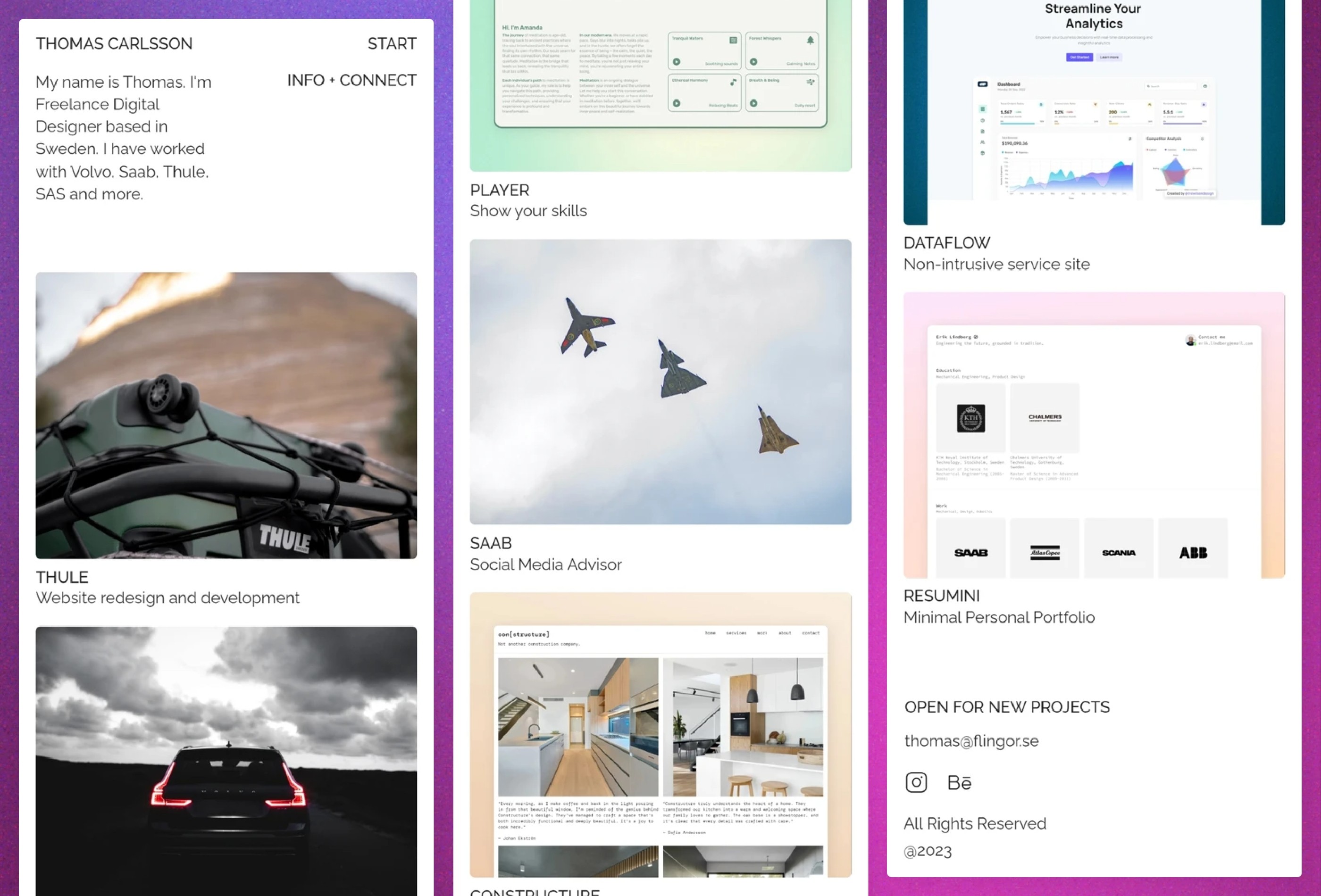Email thomas@flingor.se
Image resolution: width=1321 pixels, height=896 pixels.
(971, 741)
